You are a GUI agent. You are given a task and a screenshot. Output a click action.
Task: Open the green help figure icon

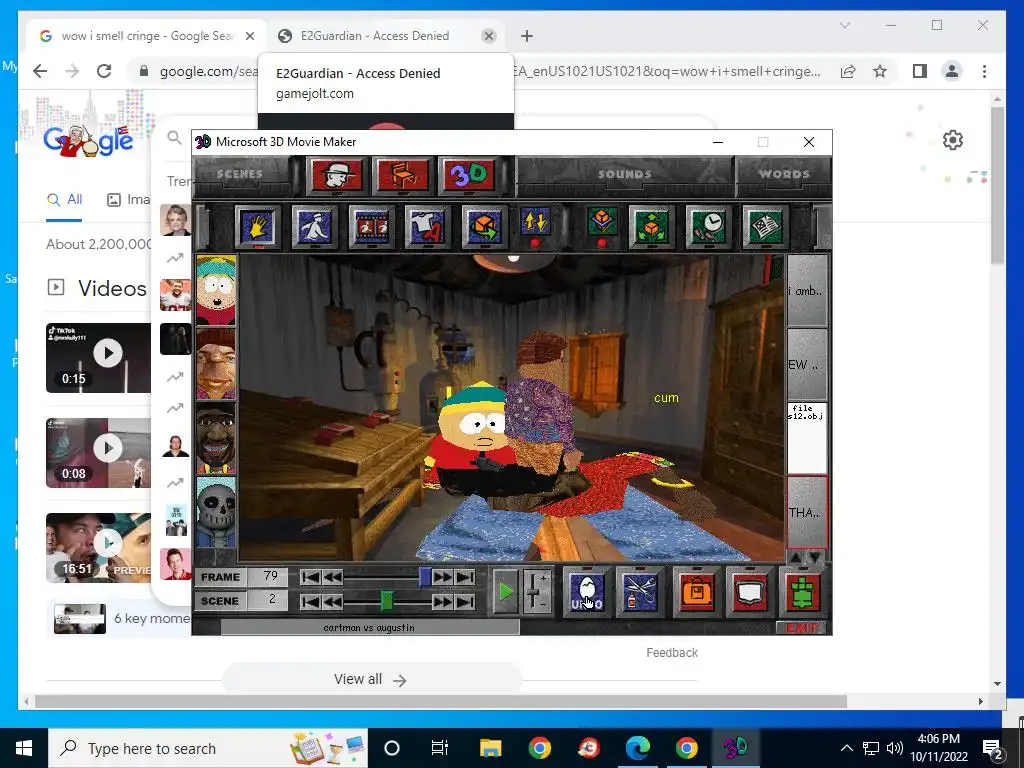[802, 592]
